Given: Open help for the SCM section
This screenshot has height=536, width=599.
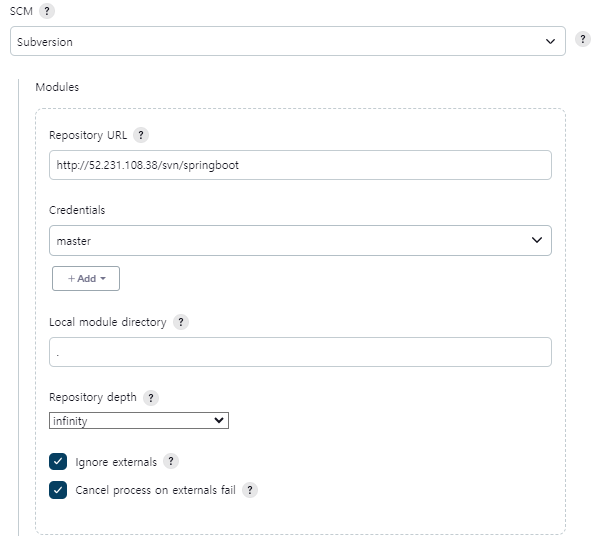Looking at the screenshot, I should [x=47, y=11].
